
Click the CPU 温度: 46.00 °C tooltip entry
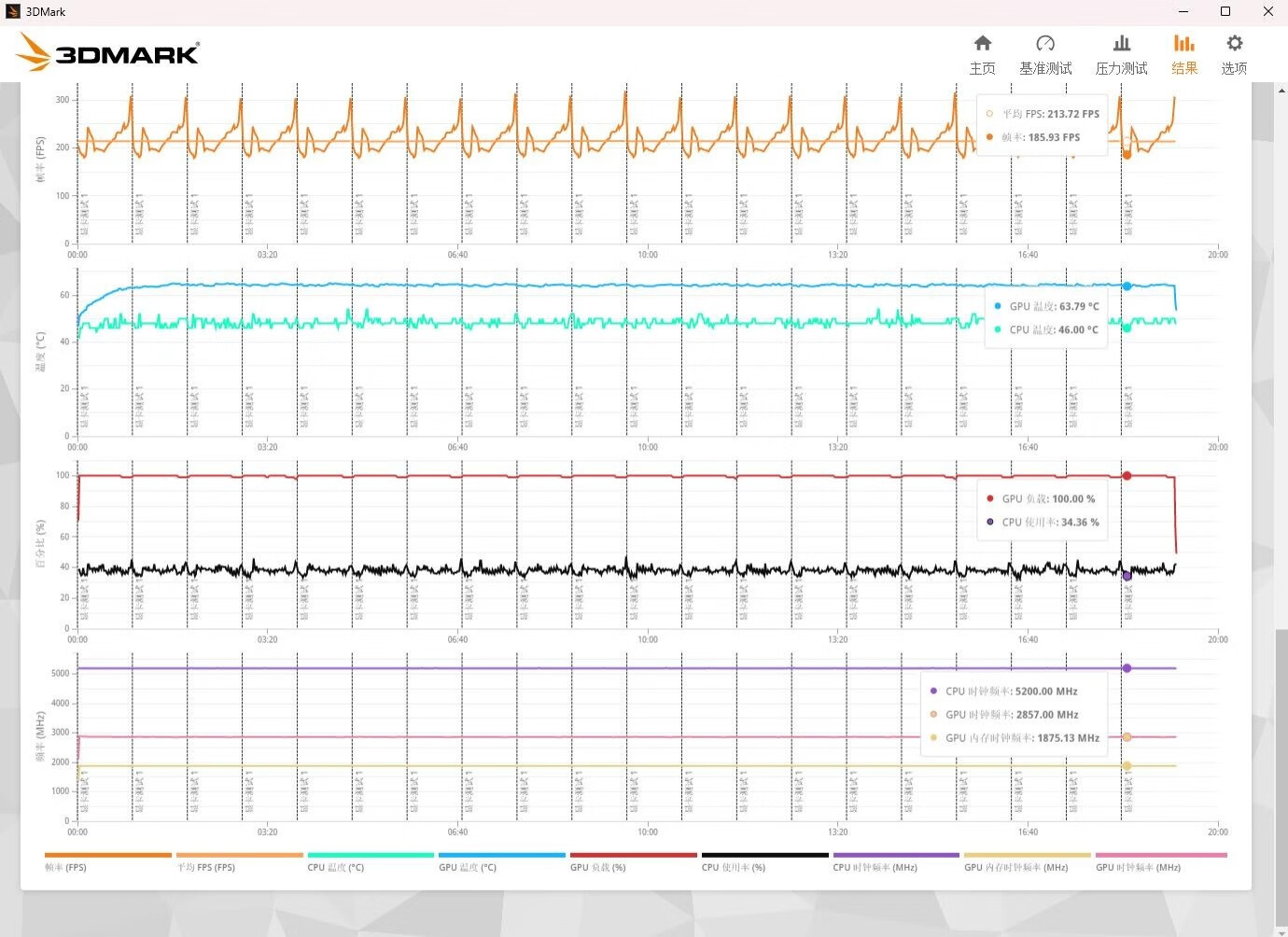1046,329
